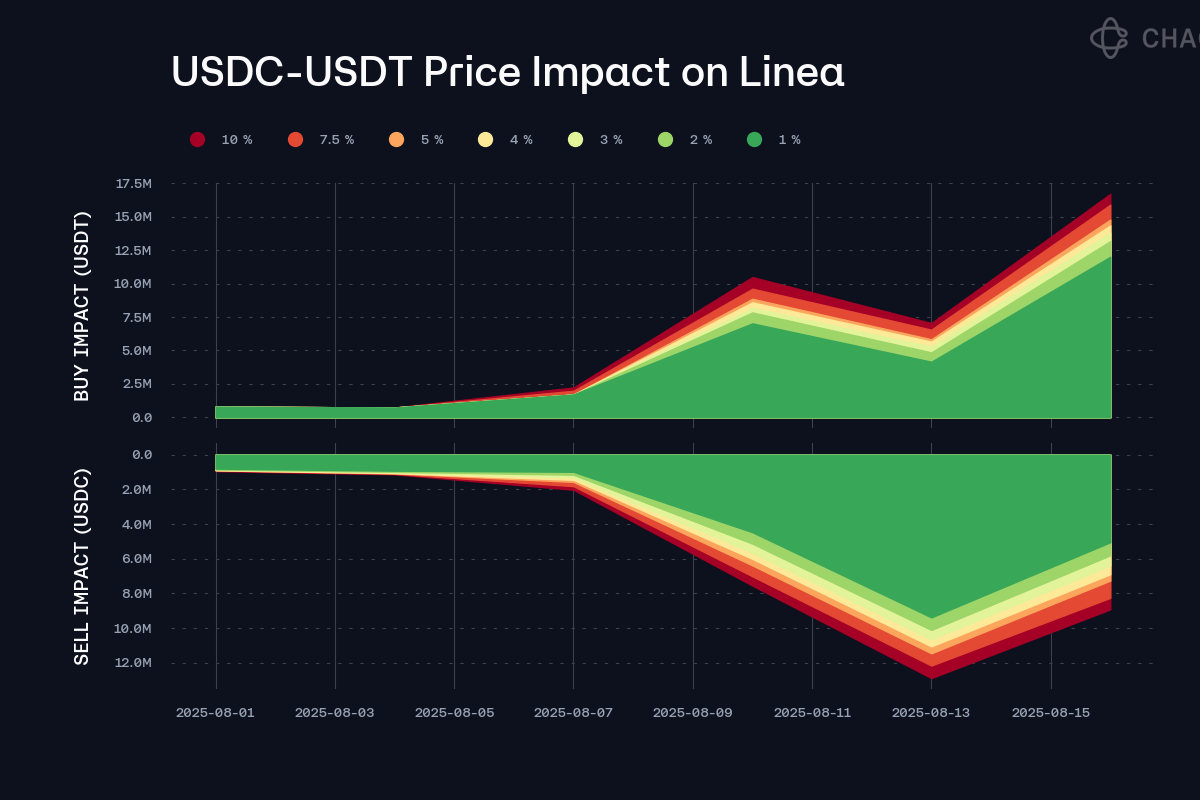Click the SELL IMPACT (USDC) axis title
This screenshot has width=1200, height=800.
point(82,566)
